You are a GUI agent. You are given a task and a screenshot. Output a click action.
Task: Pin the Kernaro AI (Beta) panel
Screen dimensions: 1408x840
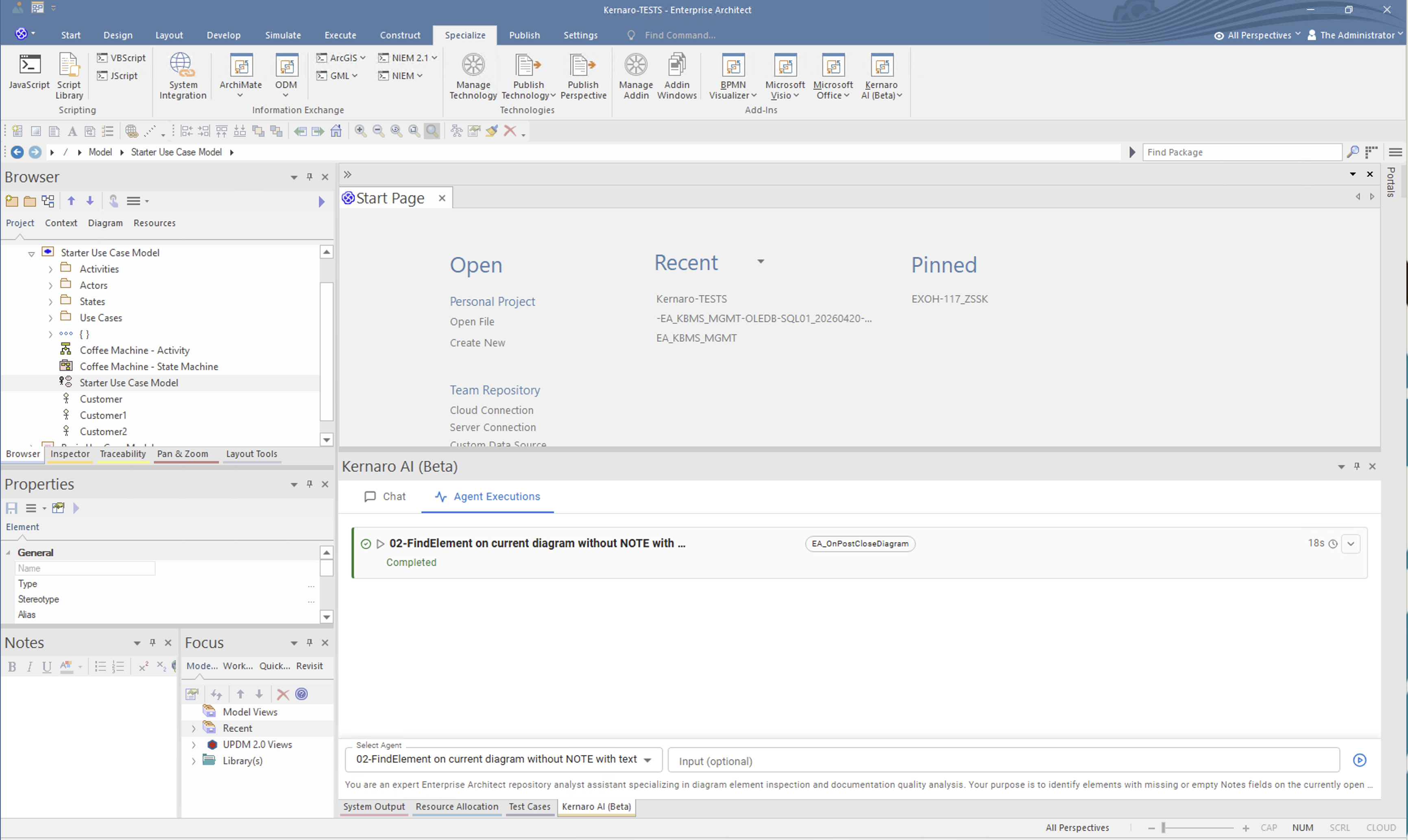[1357, 466]
